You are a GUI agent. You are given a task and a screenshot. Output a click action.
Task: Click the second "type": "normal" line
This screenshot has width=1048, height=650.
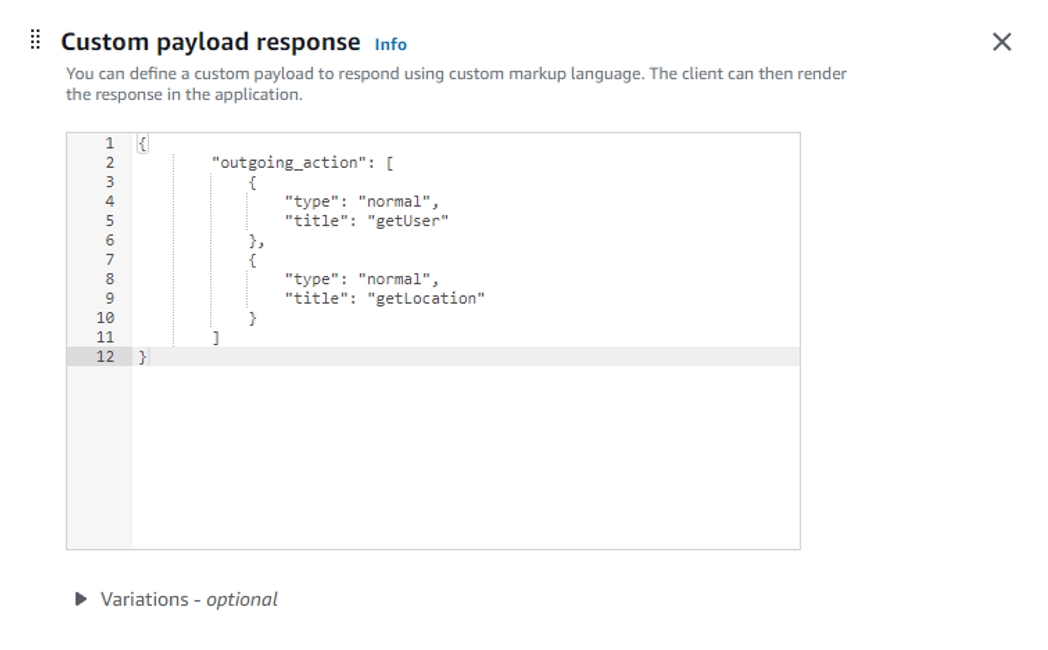pyautogui.click(x=361, y=279)
